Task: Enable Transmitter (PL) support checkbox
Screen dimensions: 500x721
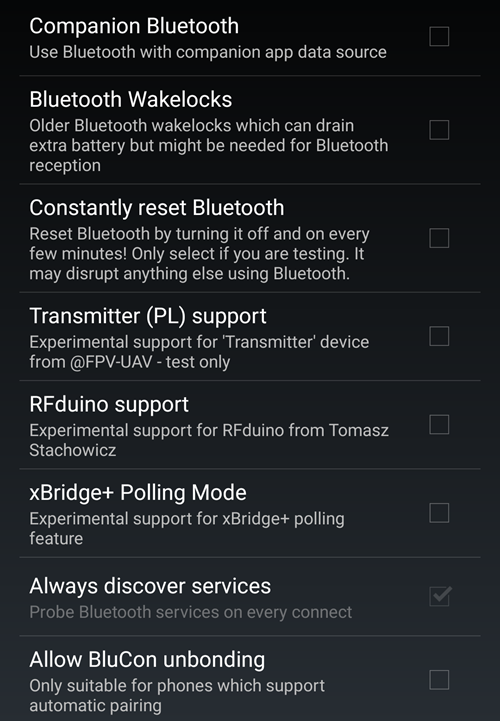Action: 439,336
